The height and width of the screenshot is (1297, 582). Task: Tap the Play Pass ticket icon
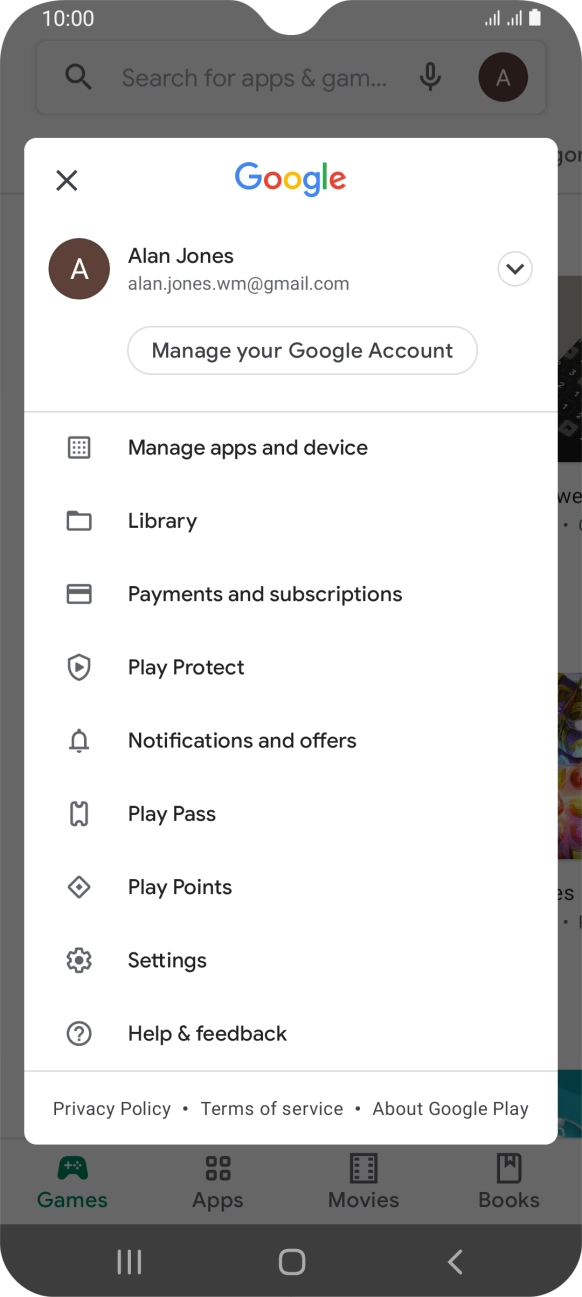coord(79,814)
